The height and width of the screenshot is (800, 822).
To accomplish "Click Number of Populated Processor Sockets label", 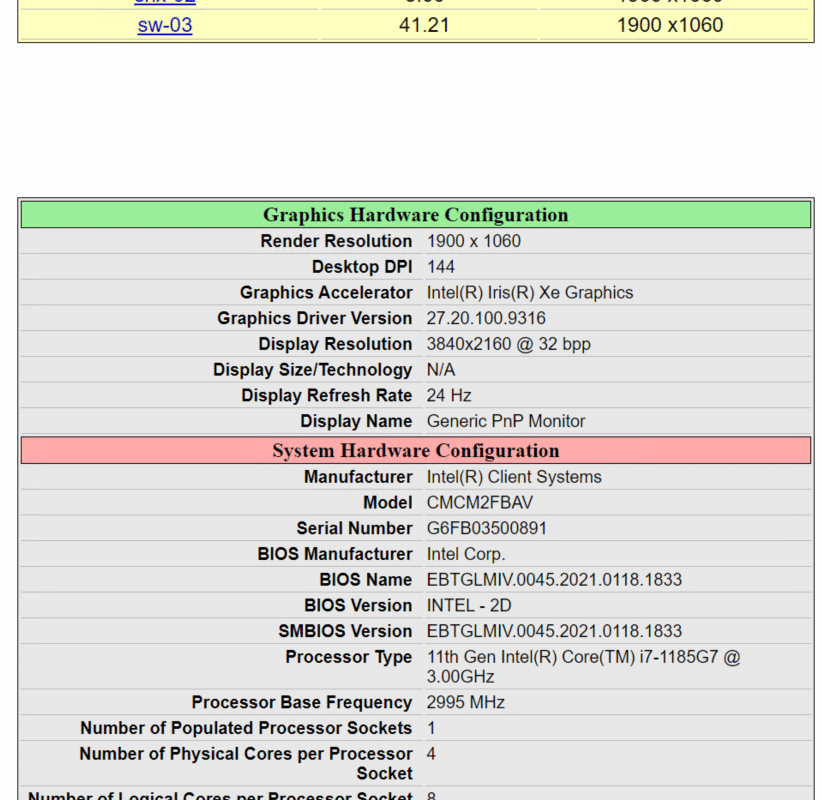I will [x=246, y=728].
